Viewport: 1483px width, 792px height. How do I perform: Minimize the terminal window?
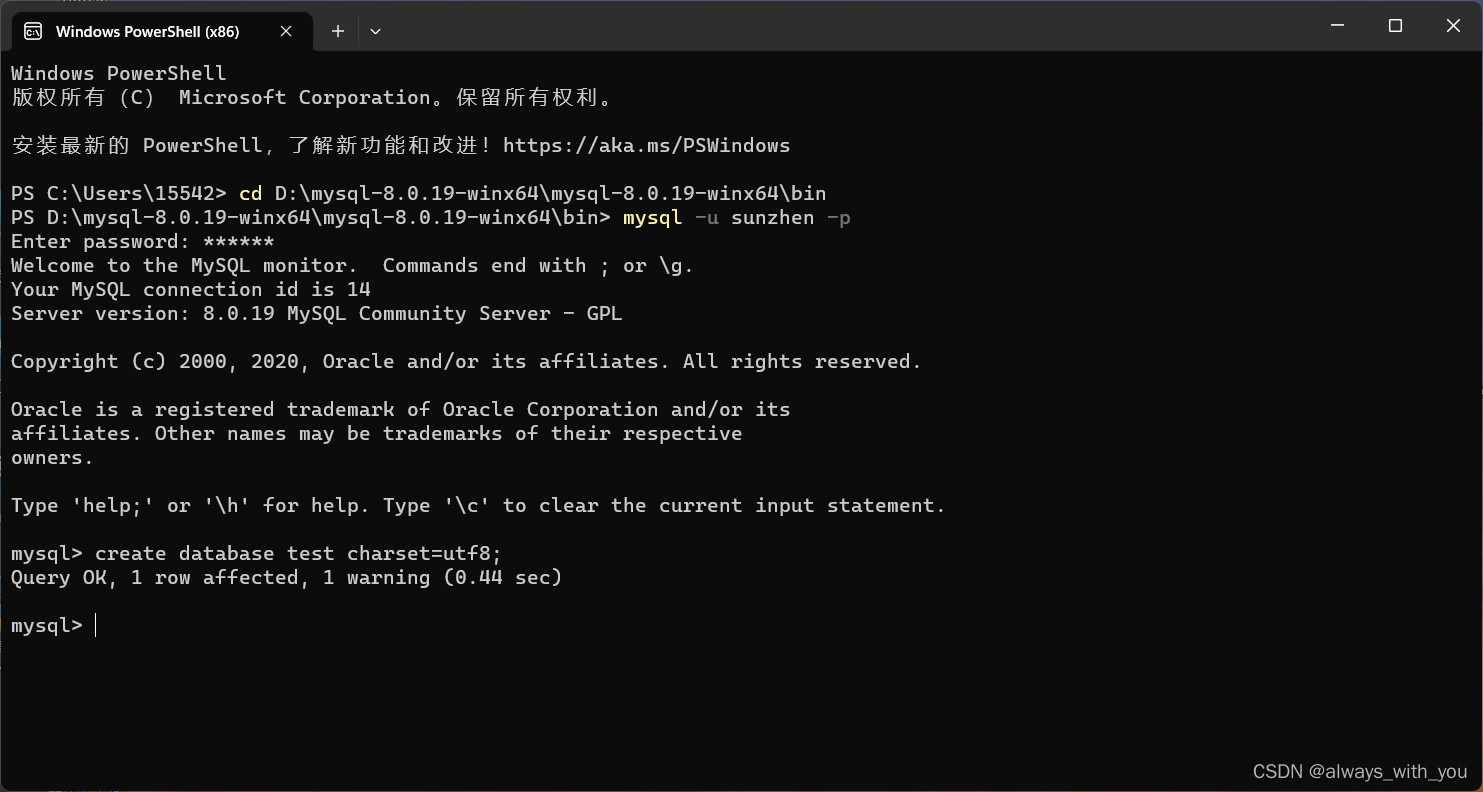coord(1337,25)
